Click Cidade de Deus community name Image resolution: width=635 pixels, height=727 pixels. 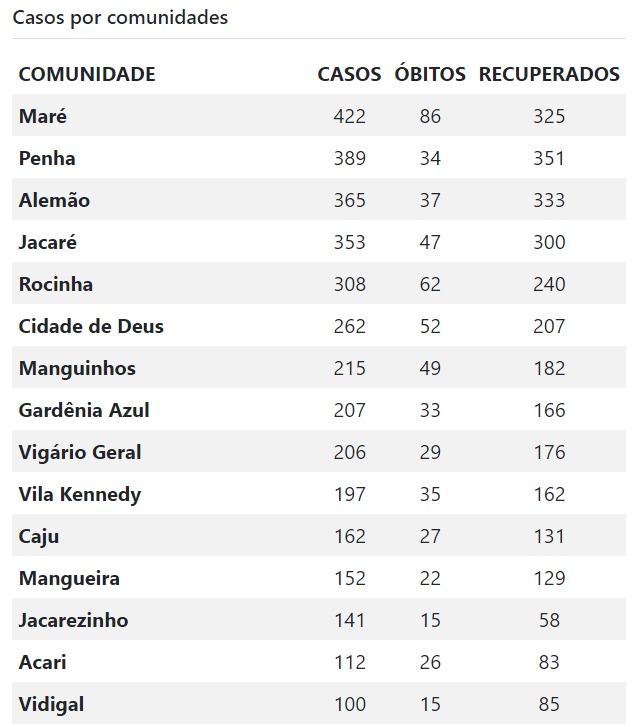pyautogui.click(x=91, y=326)
